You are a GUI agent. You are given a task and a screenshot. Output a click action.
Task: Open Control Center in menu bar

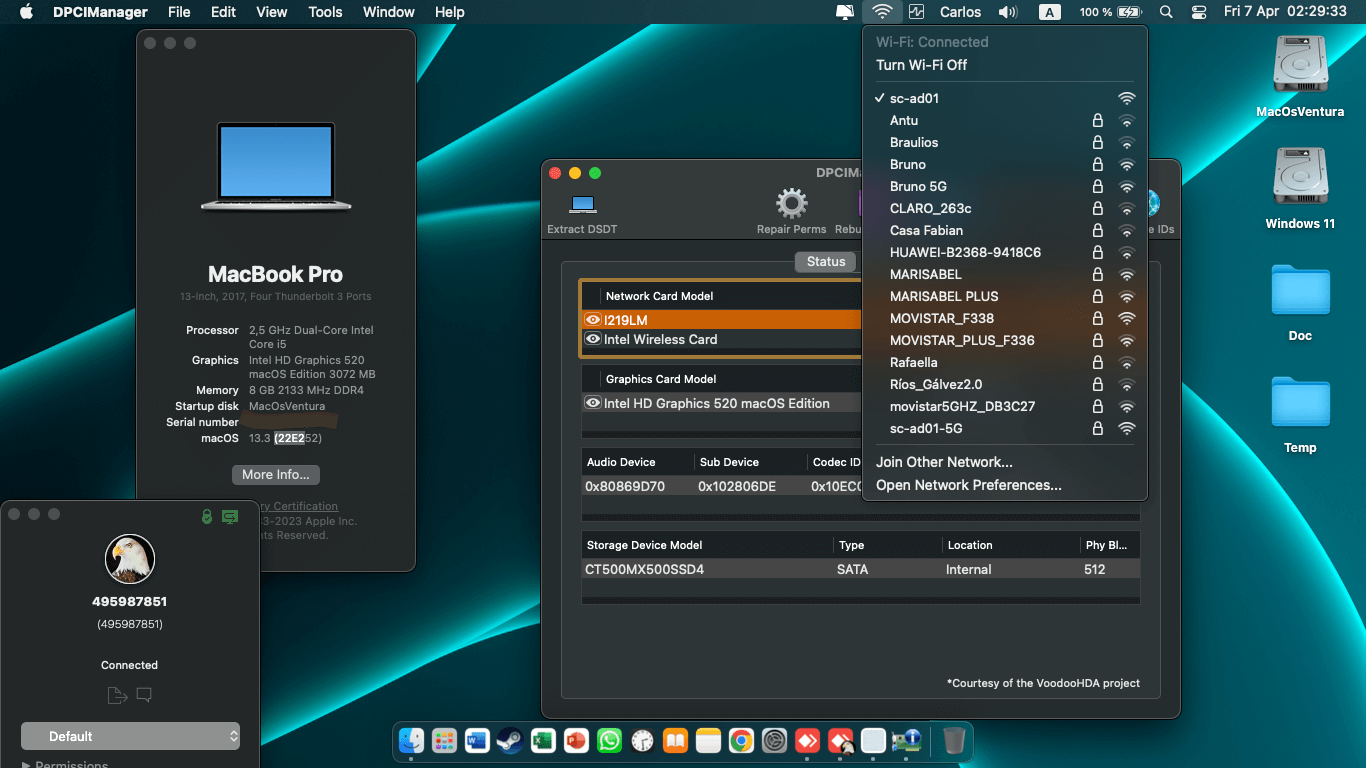[1199, 12]
